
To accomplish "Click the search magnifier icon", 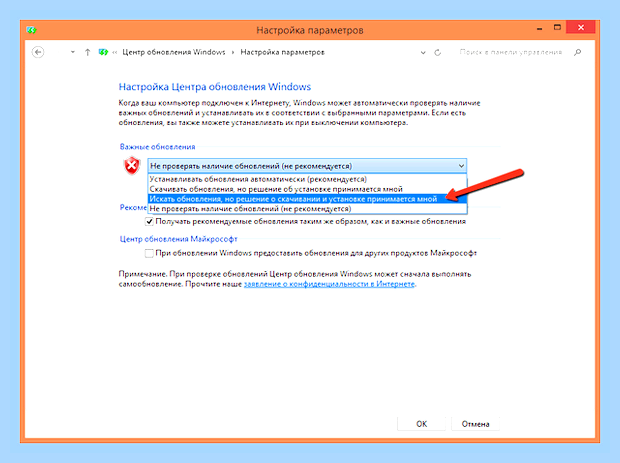I will [x=578, y=52].
